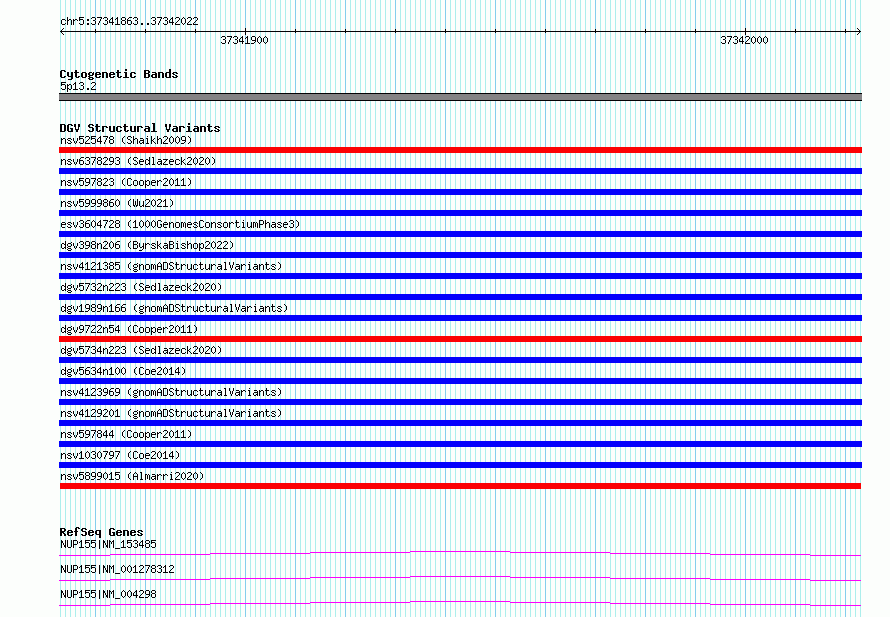The height and width of the screenshot is (617, 890).
Task: Select dgv9722n54 (Cooper2011) label
Action: point(129,329)
